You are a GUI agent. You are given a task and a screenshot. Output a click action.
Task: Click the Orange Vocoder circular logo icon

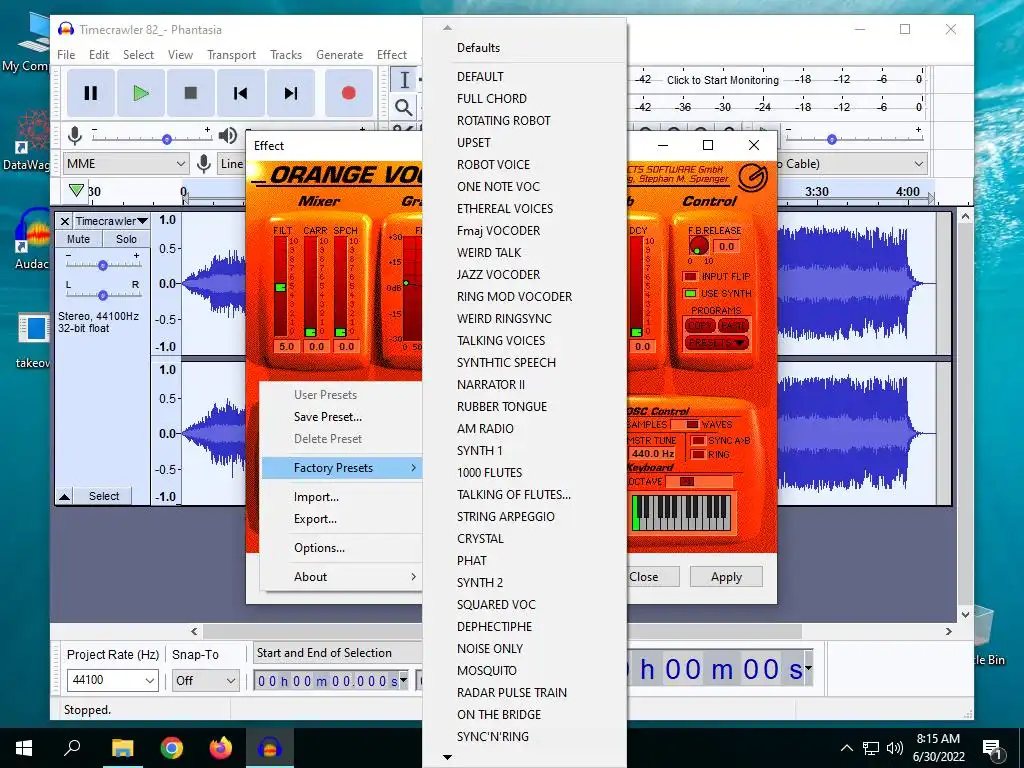click(x=753, y=177)
